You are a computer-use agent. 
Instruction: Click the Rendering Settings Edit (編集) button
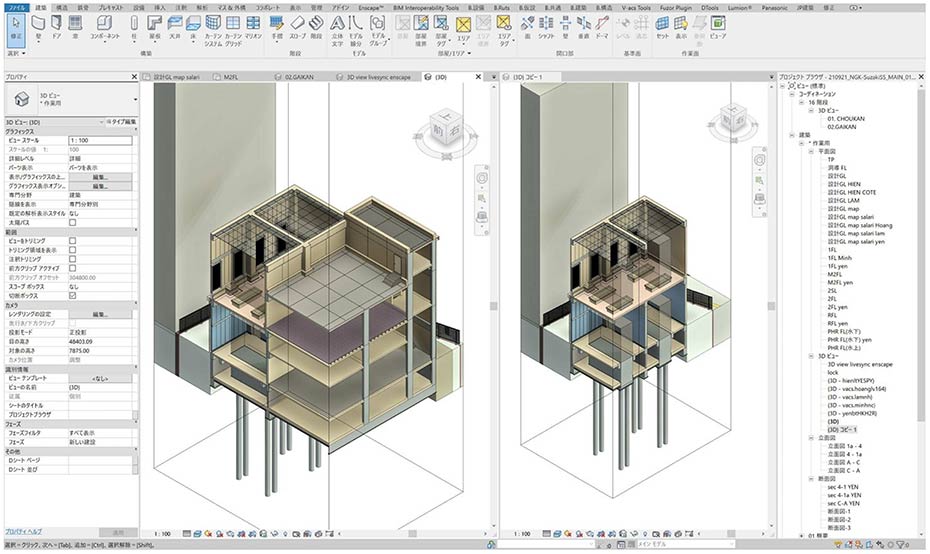[x=100, y=314]
